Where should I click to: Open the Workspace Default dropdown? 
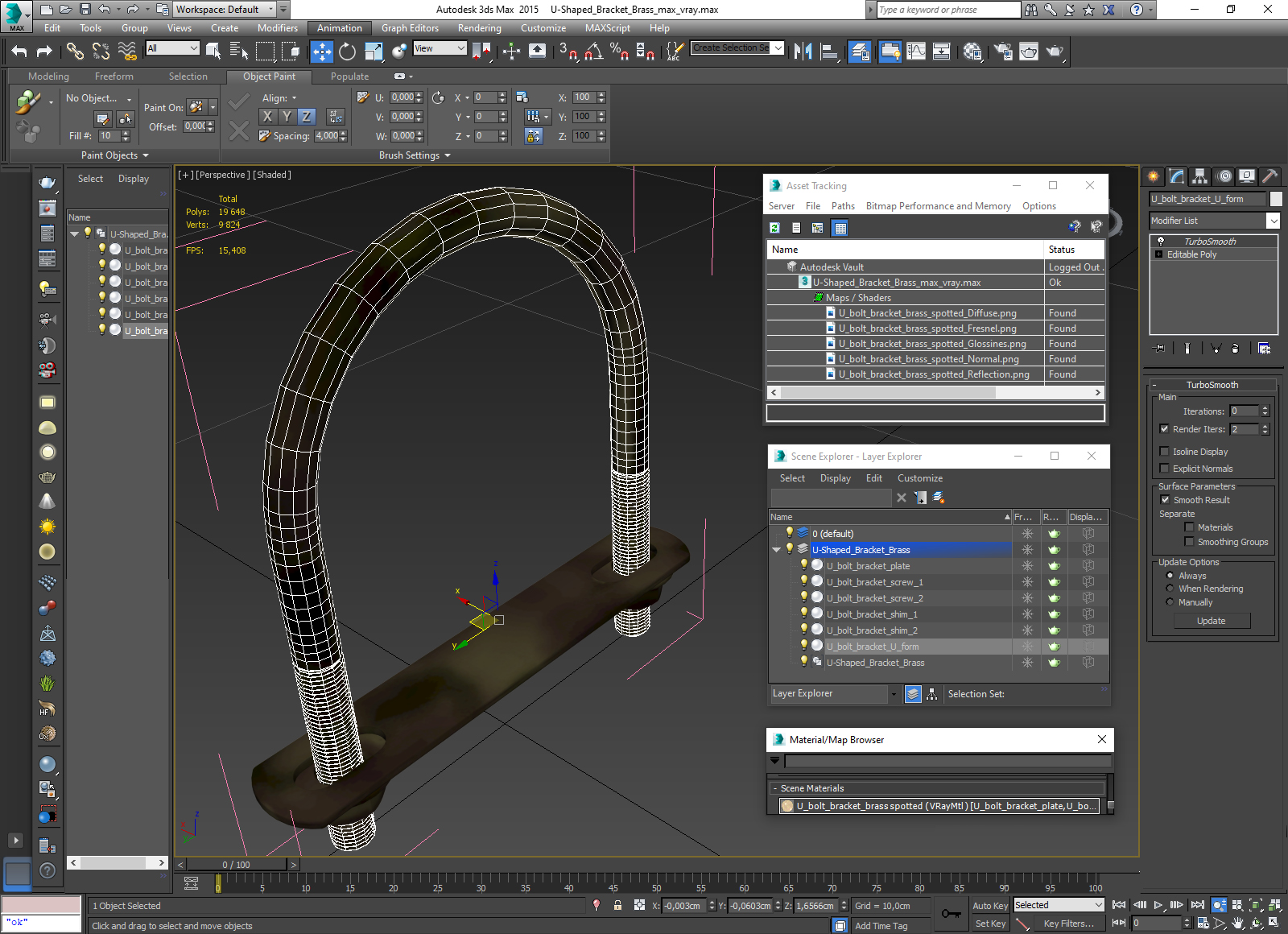[x=225, y=10]
